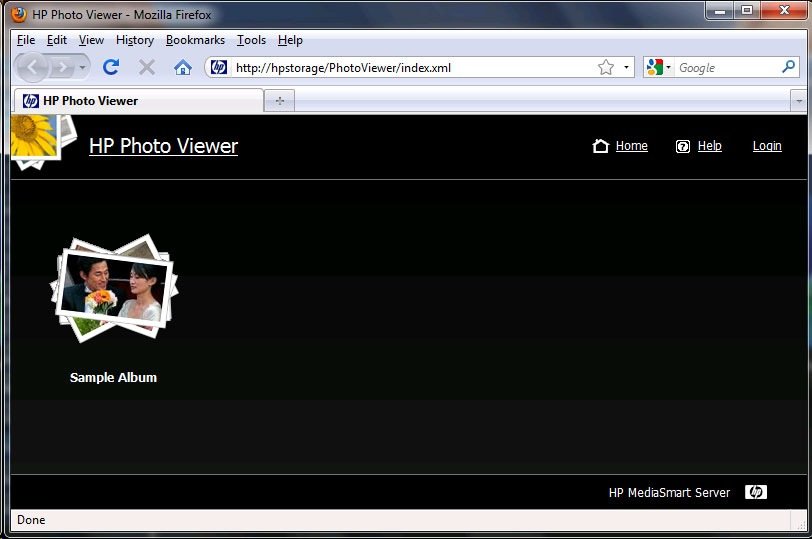This screenshot has height=539, width=812.
Task: Open the Google search engine selector
Action: tap(658, 67)
